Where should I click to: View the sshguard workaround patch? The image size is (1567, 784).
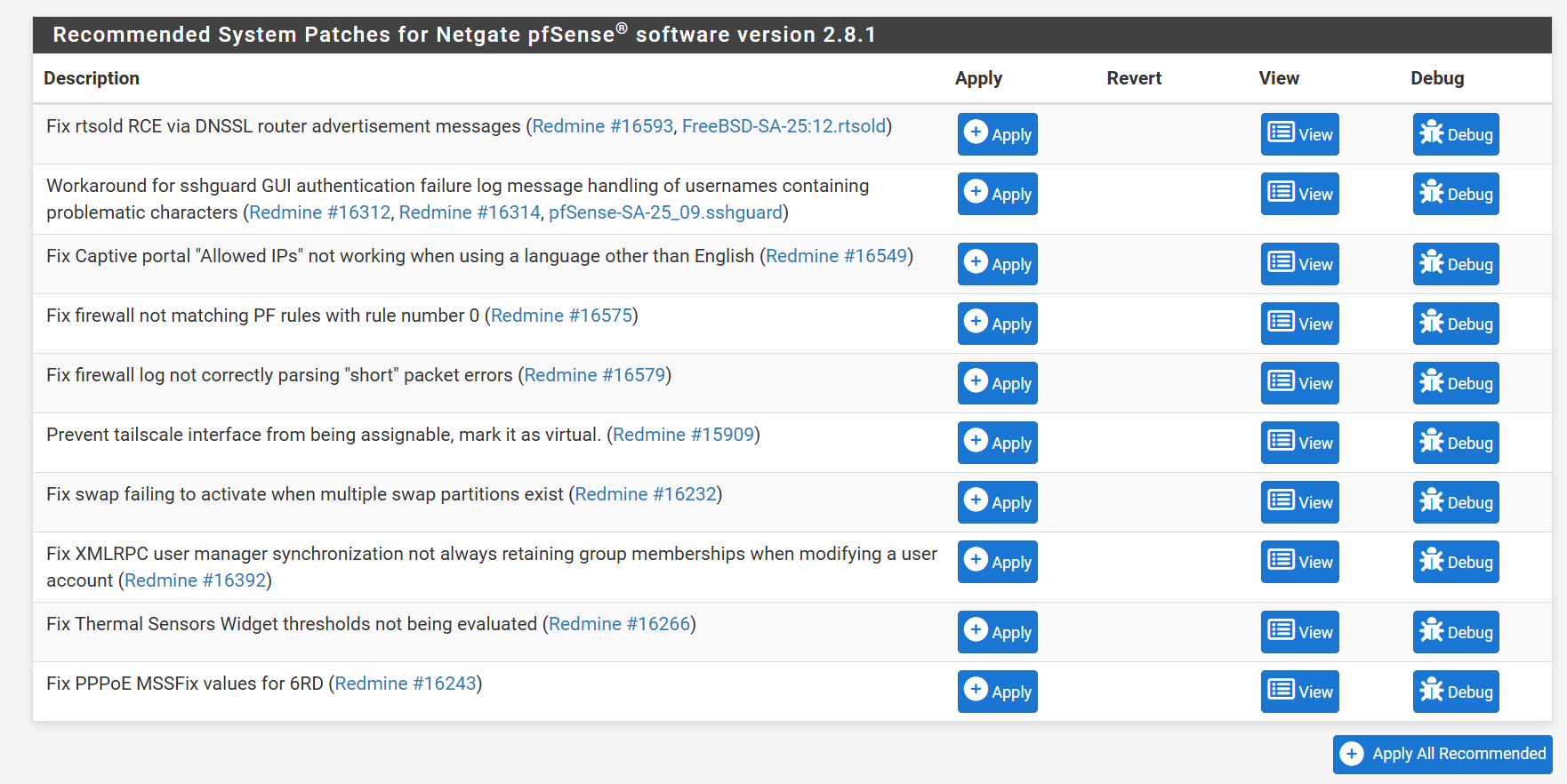1299,194
